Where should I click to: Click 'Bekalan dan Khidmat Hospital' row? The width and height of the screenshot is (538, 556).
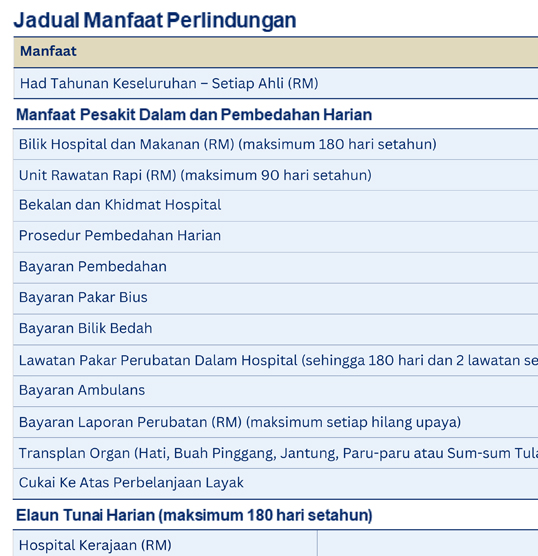point(276,206)
